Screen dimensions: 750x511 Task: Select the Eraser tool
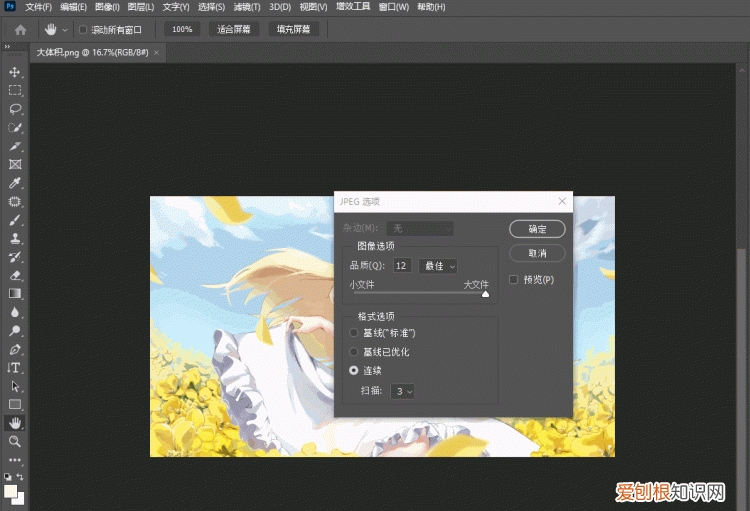tap(15, 275)
